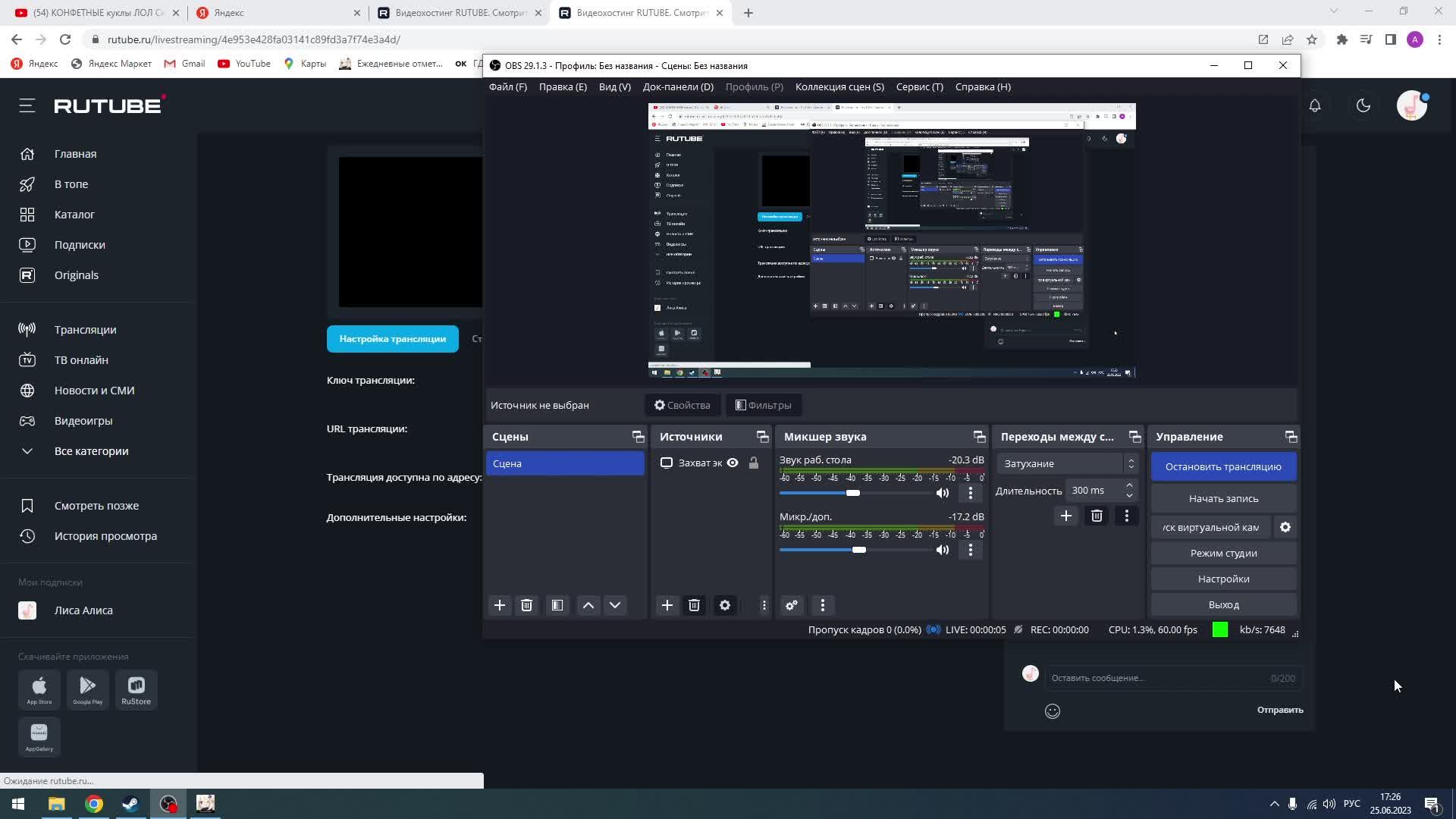The height and width of the screenshot is (819, 1456).
Task: Adjust the Mic/Aux volume slider
Action: point(858,550)
